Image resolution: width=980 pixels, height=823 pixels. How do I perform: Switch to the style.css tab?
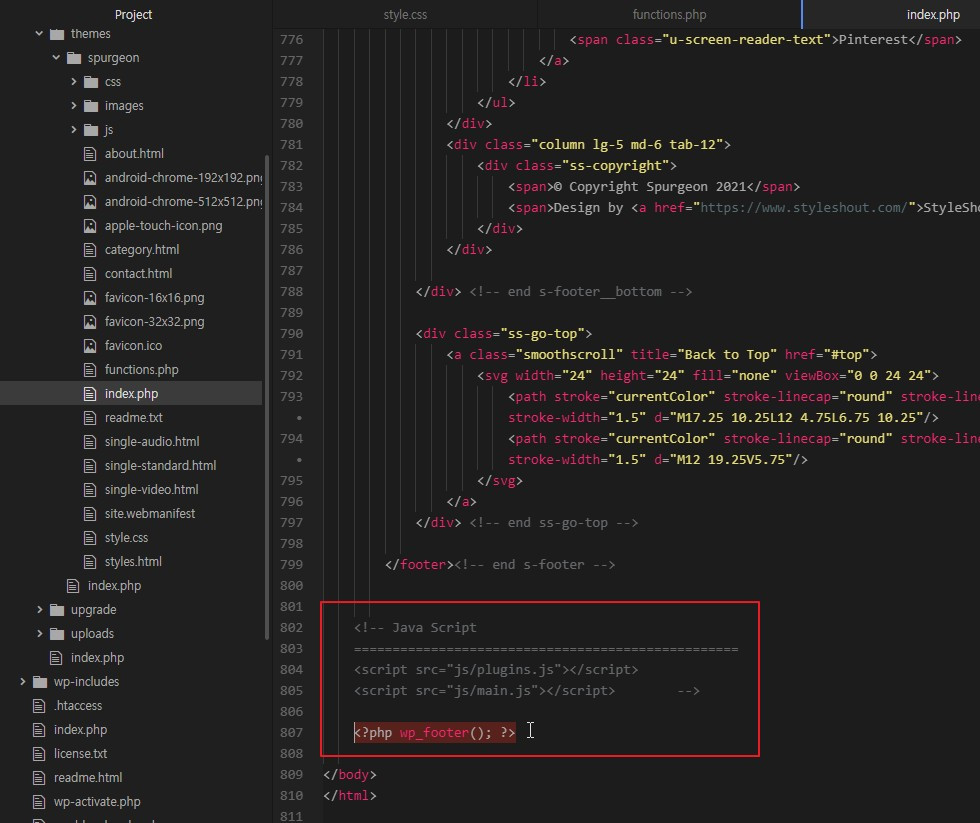405,14
